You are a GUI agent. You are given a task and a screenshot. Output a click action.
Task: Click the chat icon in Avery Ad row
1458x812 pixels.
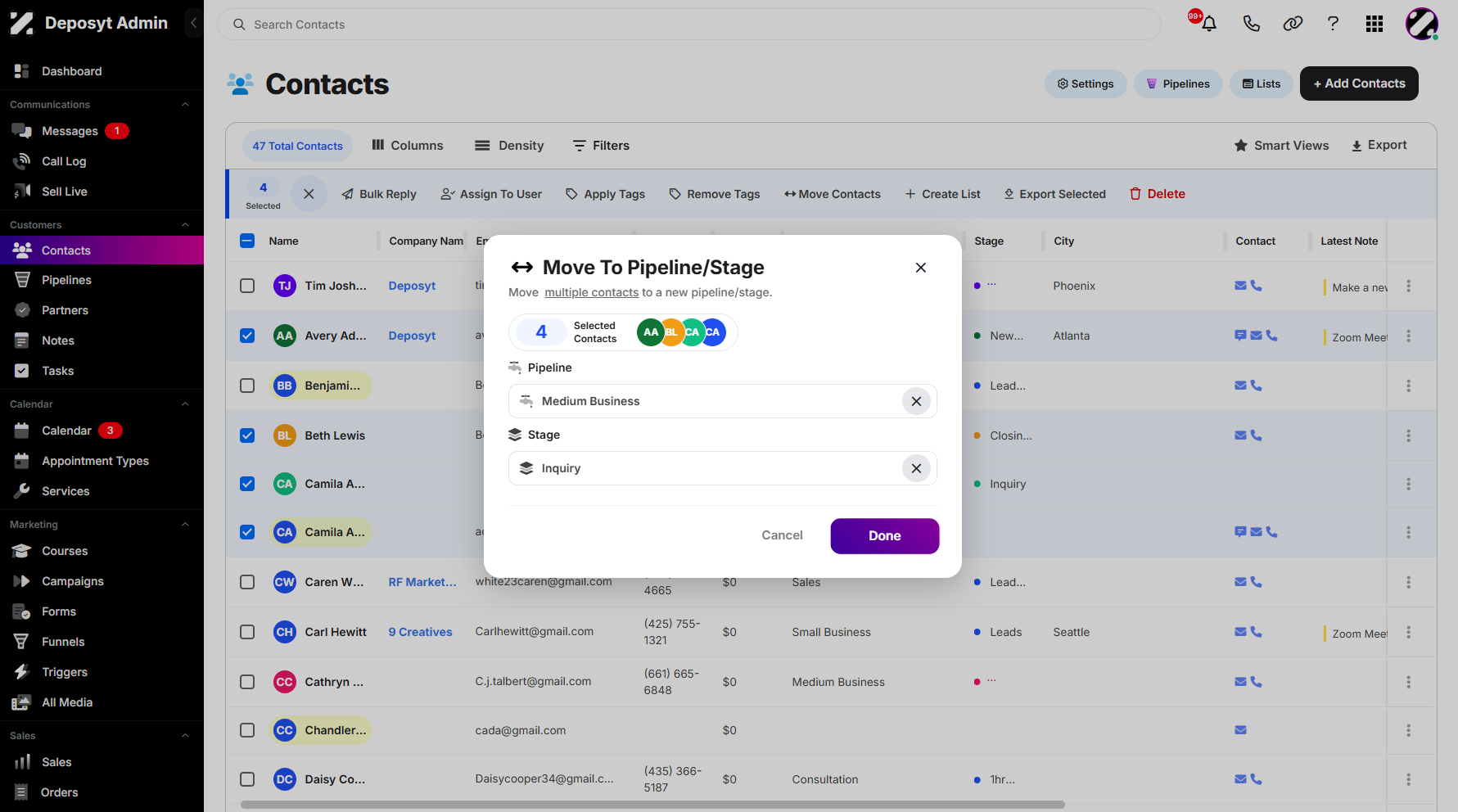click(1240, 336)
